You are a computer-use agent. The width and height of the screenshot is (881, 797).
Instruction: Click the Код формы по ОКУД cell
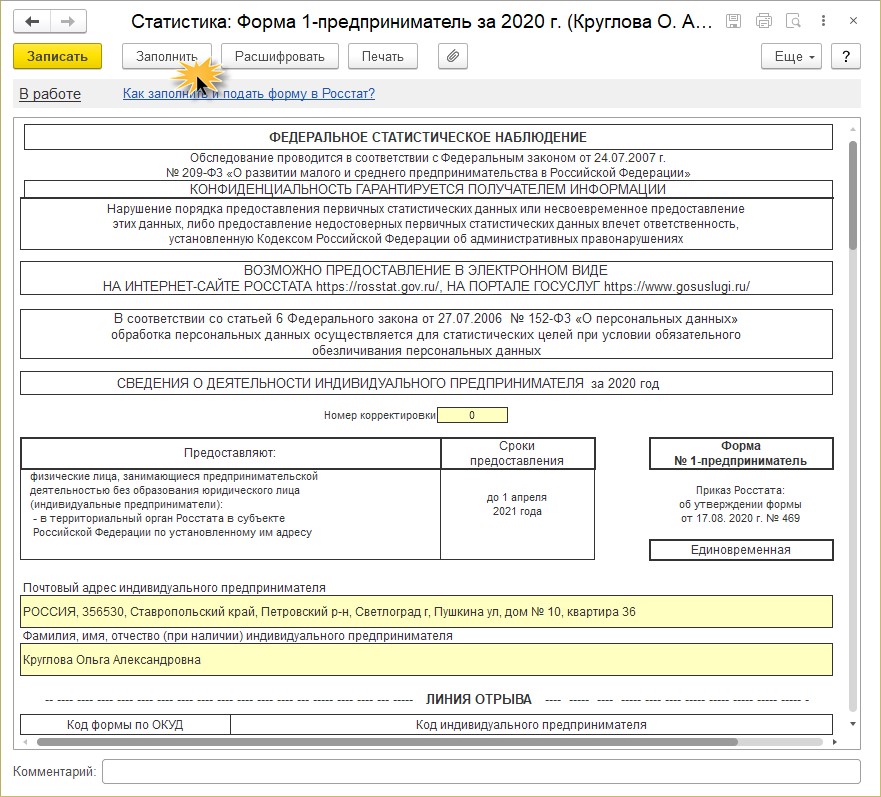tap(125, 724)
